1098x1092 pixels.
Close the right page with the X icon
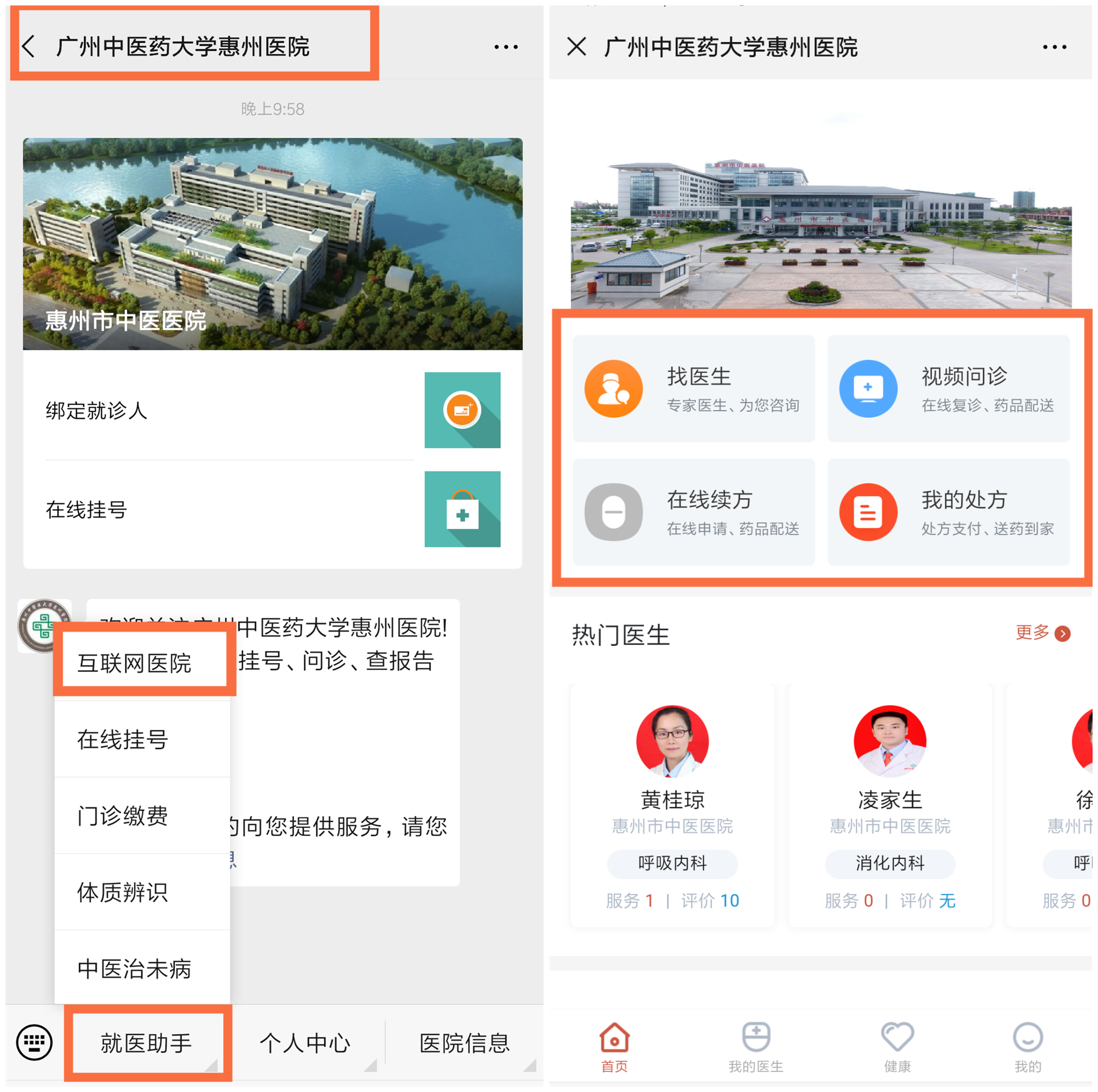[576, 46]
